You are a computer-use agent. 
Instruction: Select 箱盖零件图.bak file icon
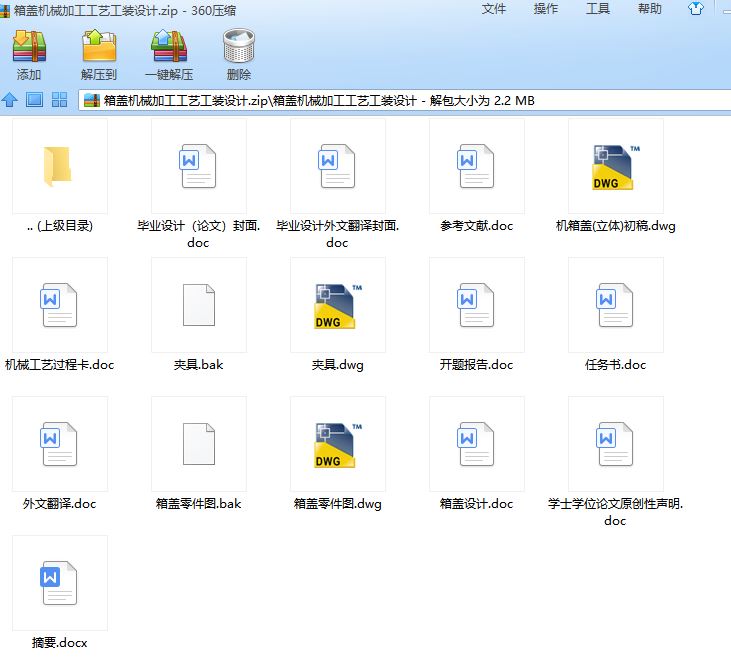point(199,444)
